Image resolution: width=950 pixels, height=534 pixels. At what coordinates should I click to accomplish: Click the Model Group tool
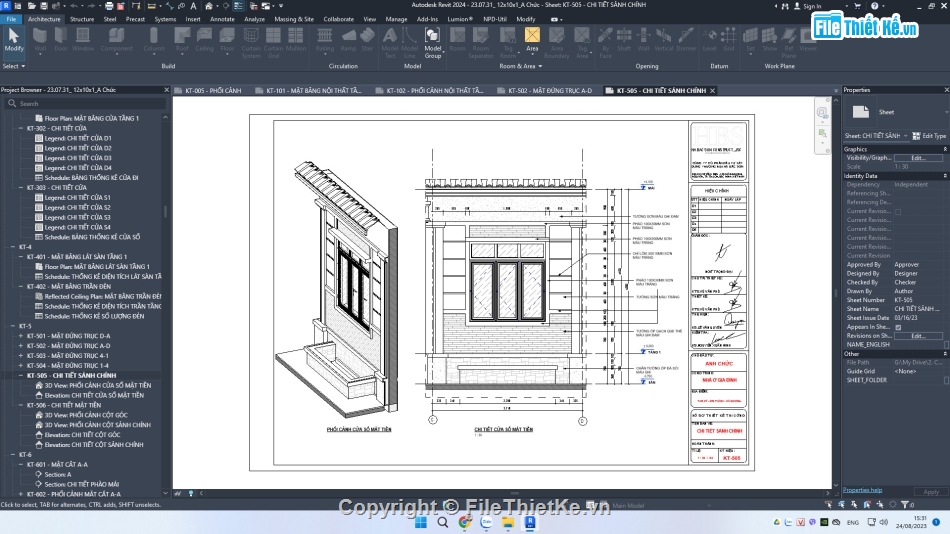click(x=433, y=42)
